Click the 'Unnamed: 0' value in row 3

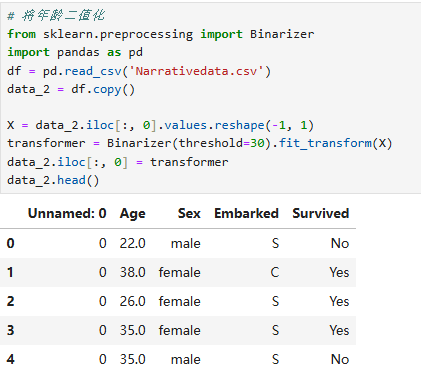click(103, 330)
